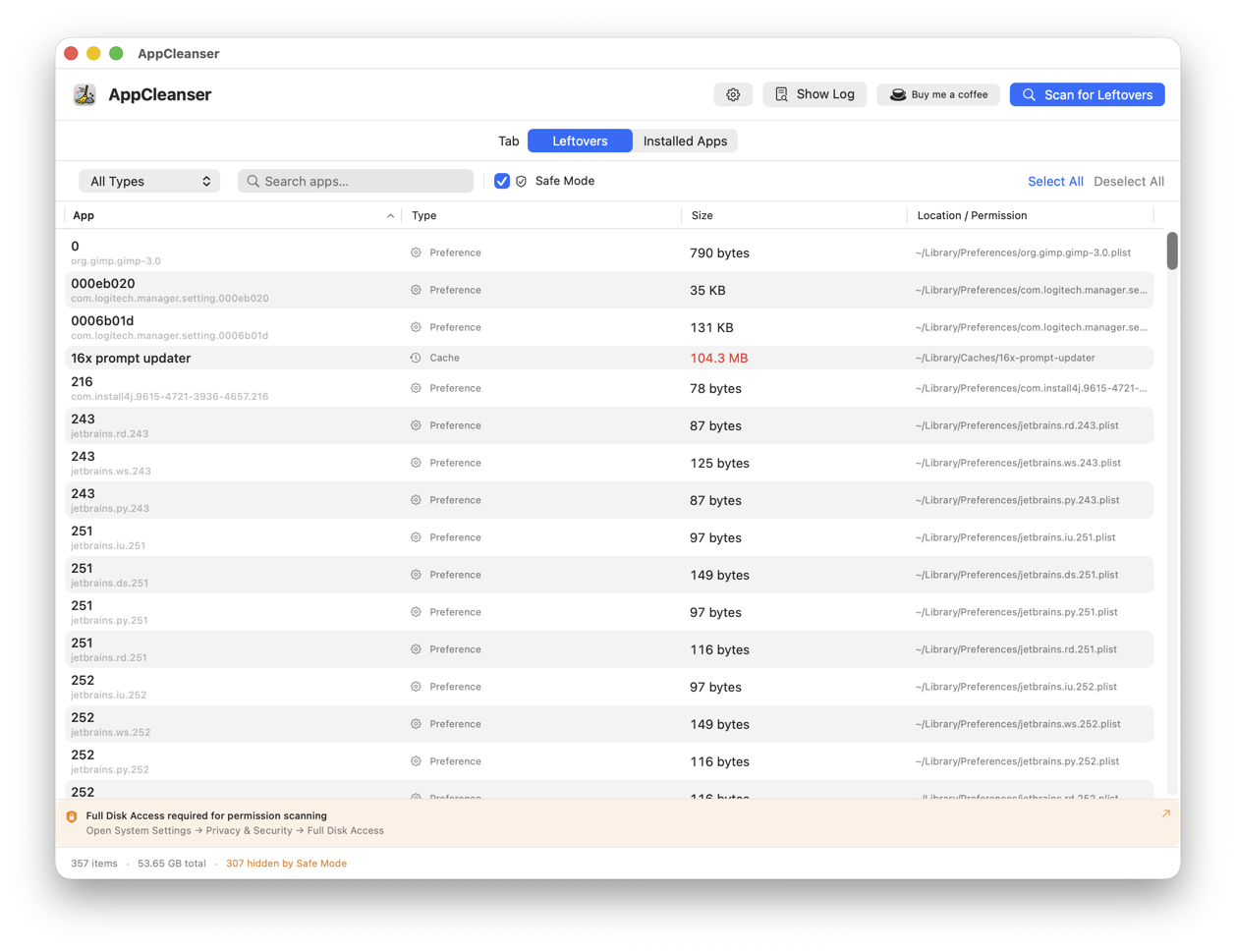Screen dimensions: 1236x952
Task: Click preference gear icon for jetbrains.iu.251
Action: click(416, 537)
